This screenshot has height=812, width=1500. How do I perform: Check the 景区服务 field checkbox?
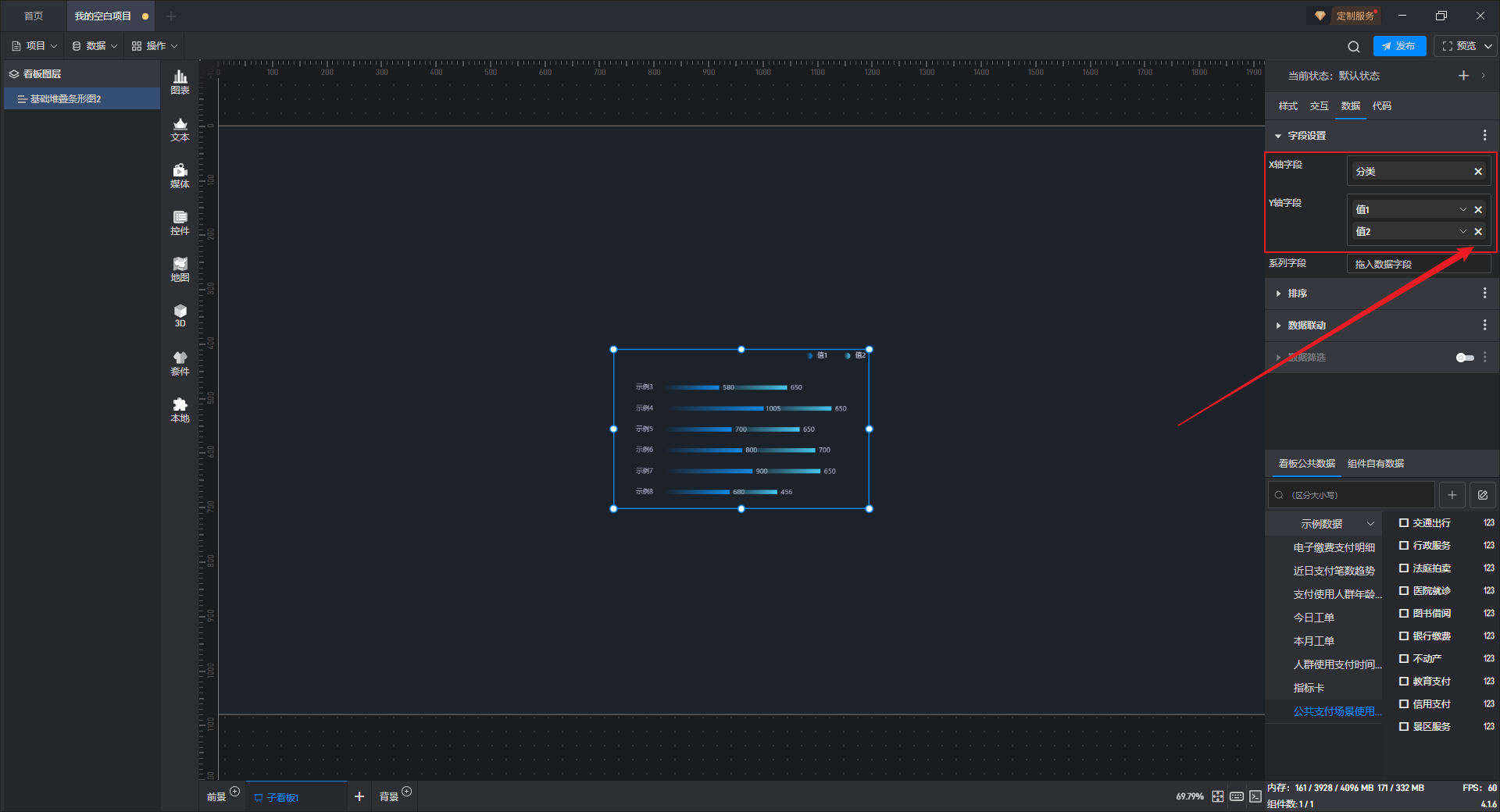1404,727
